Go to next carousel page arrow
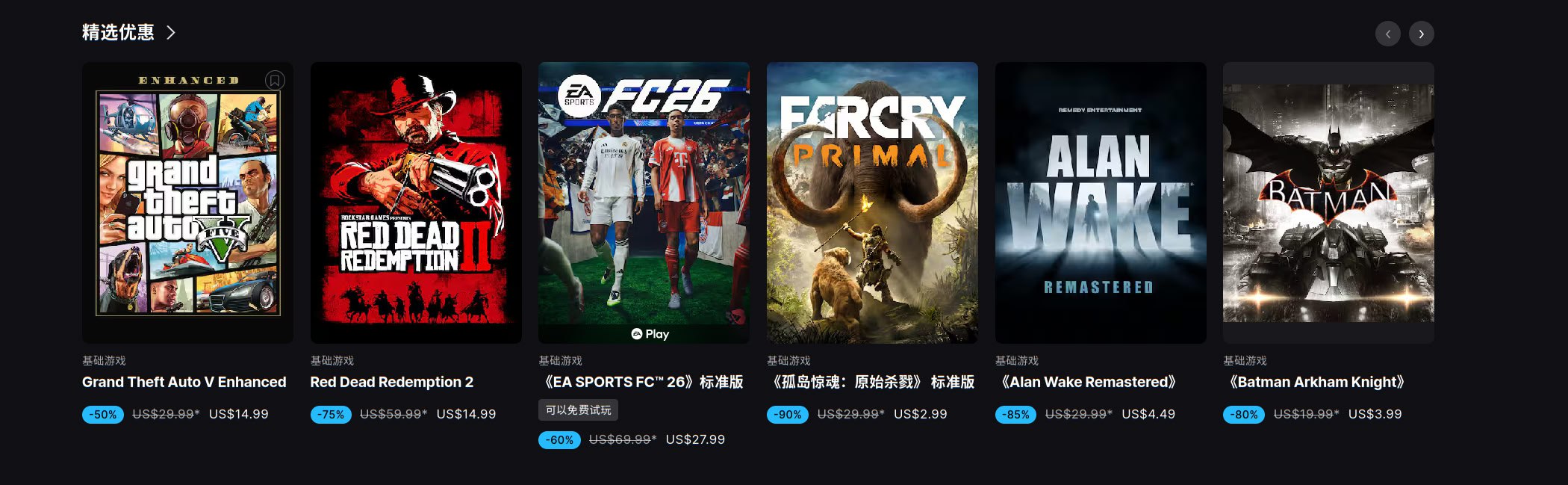Image resolution: width=1568 pixels, height=485 pixels. (x=1421, y=34)
